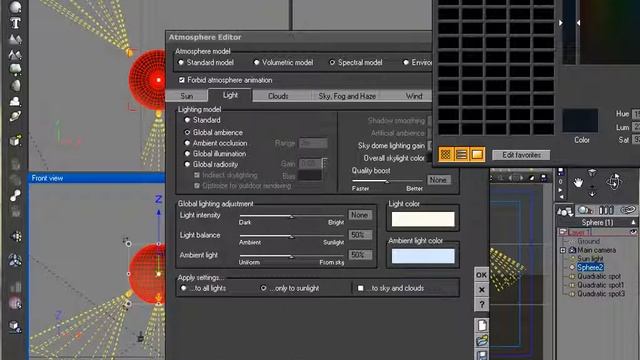Switch favorites to grid view icon
The image size is (640, 360).
coord(446,154)
